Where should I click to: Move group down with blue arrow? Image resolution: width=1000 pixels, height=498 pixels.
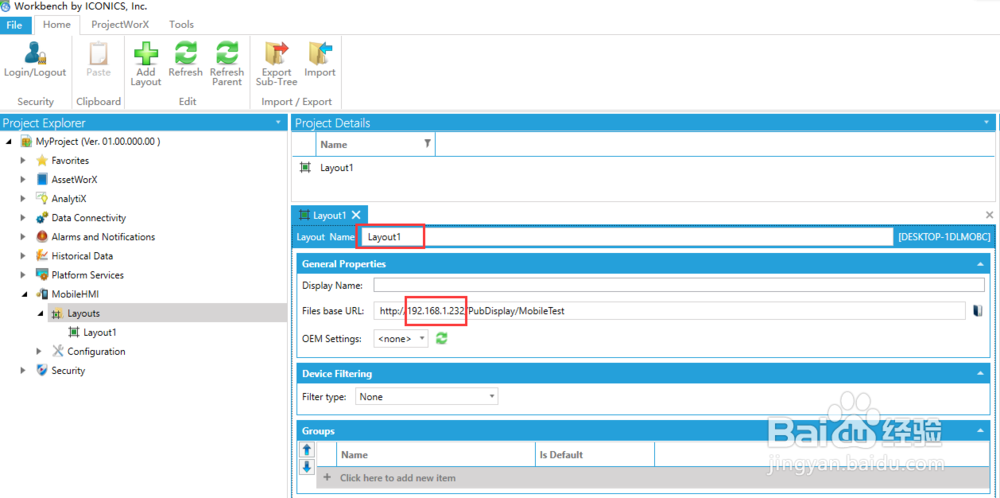pos(307,467)
